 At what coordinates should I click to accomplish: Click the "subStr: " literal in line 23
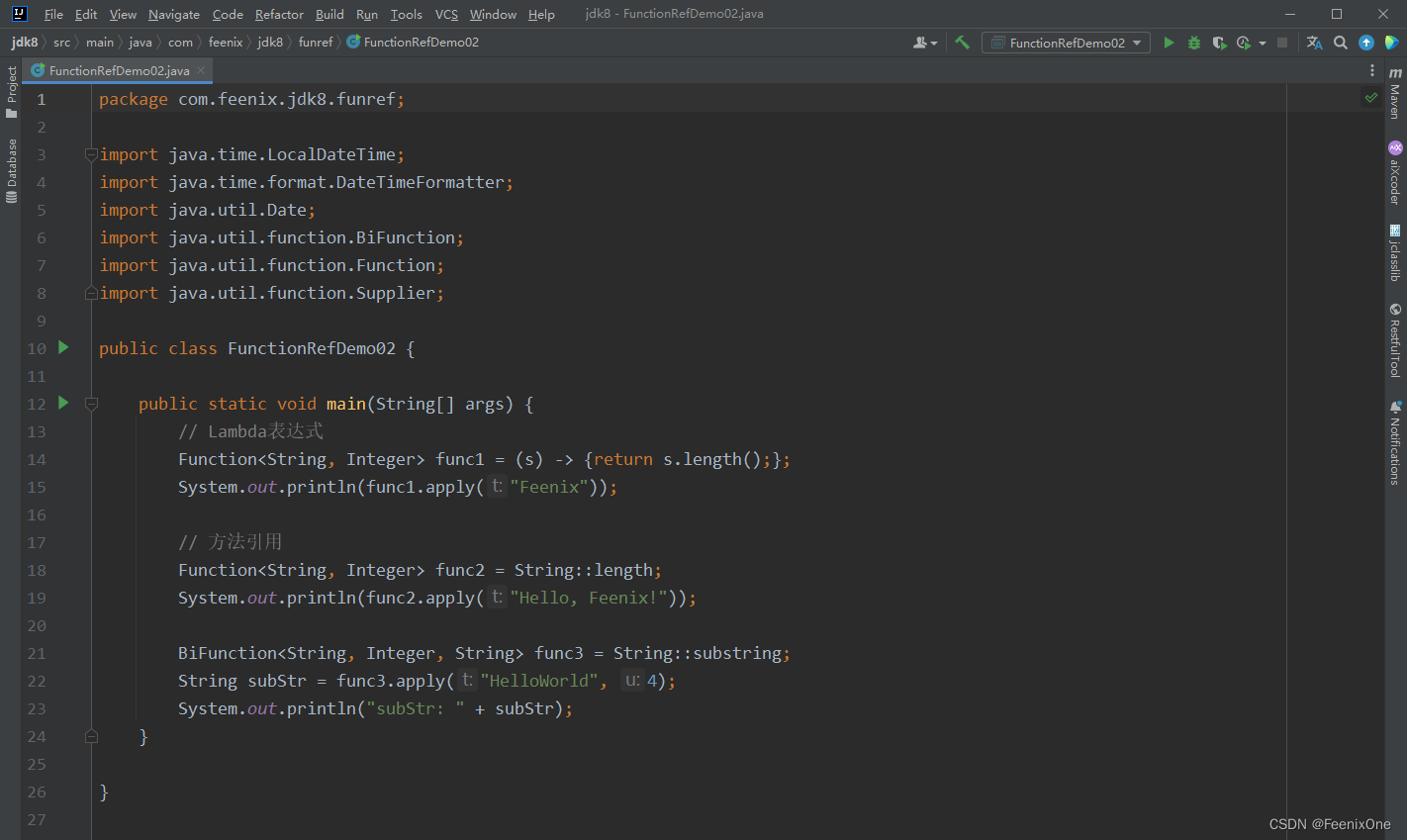point(416,708)
